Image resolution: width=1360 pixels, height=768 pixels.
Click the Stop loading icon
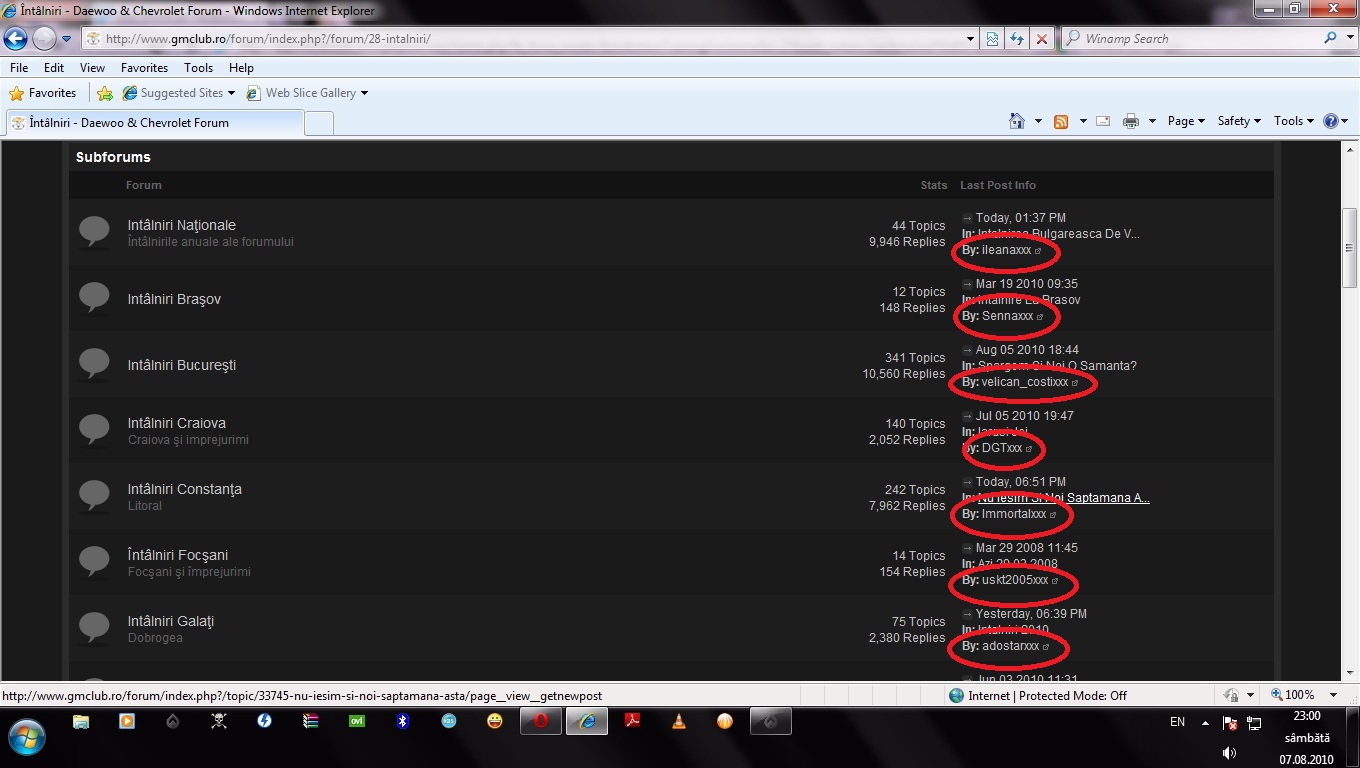click(1042, 39)
